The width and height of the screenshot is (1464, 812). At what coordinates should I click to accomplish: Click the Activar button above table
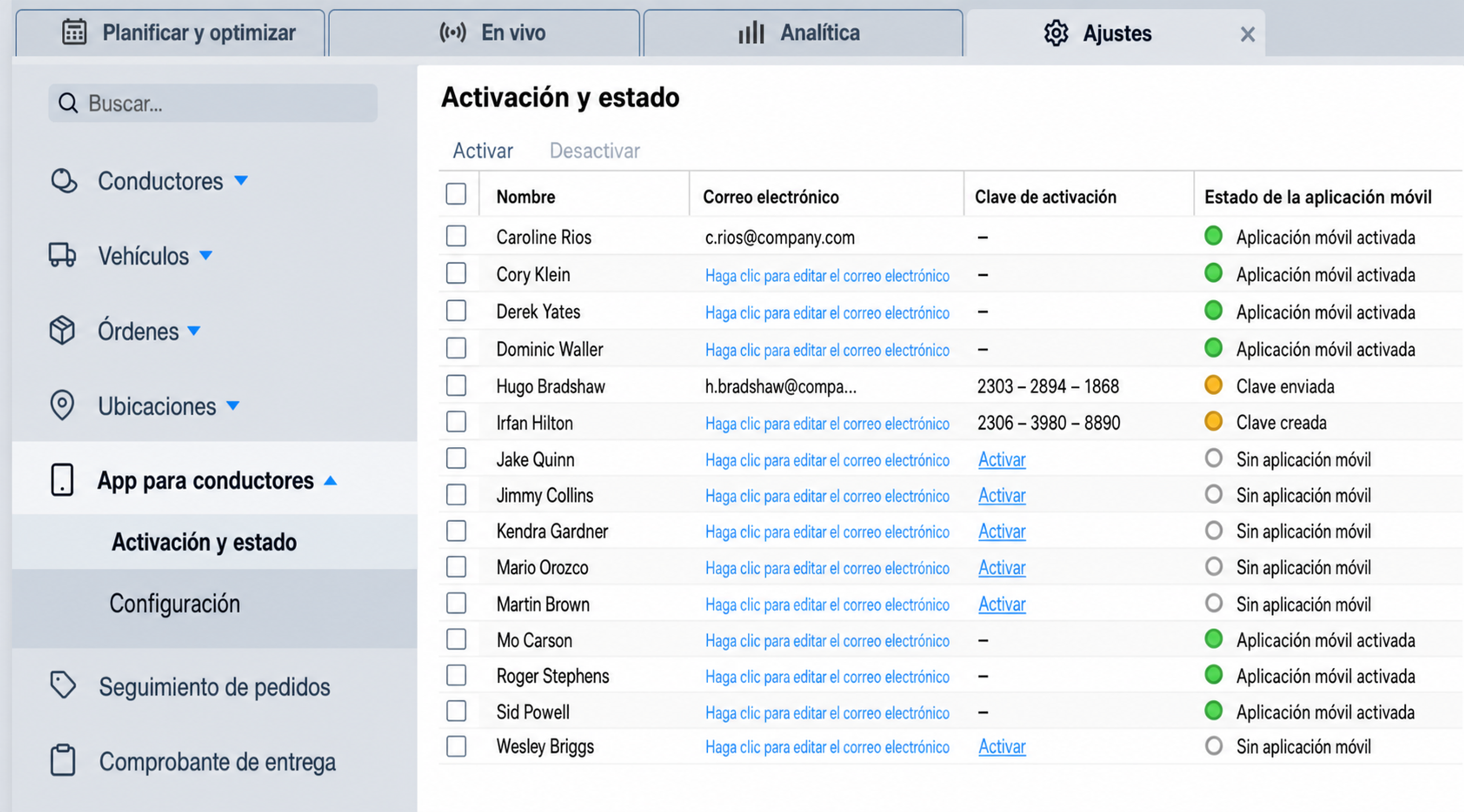click(482, 151)
